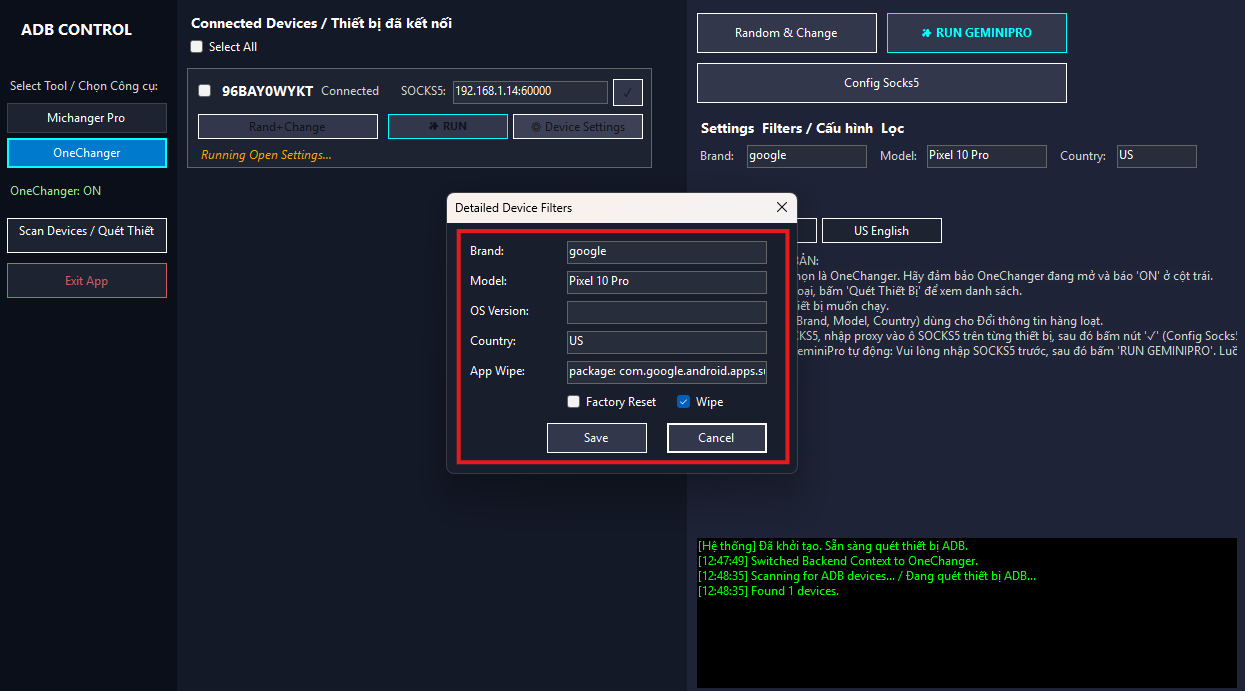This screenshot has width=1245, height=691.
Task: Cancel the Detailed Device Filters dialog
Action: tap(716, 438)
